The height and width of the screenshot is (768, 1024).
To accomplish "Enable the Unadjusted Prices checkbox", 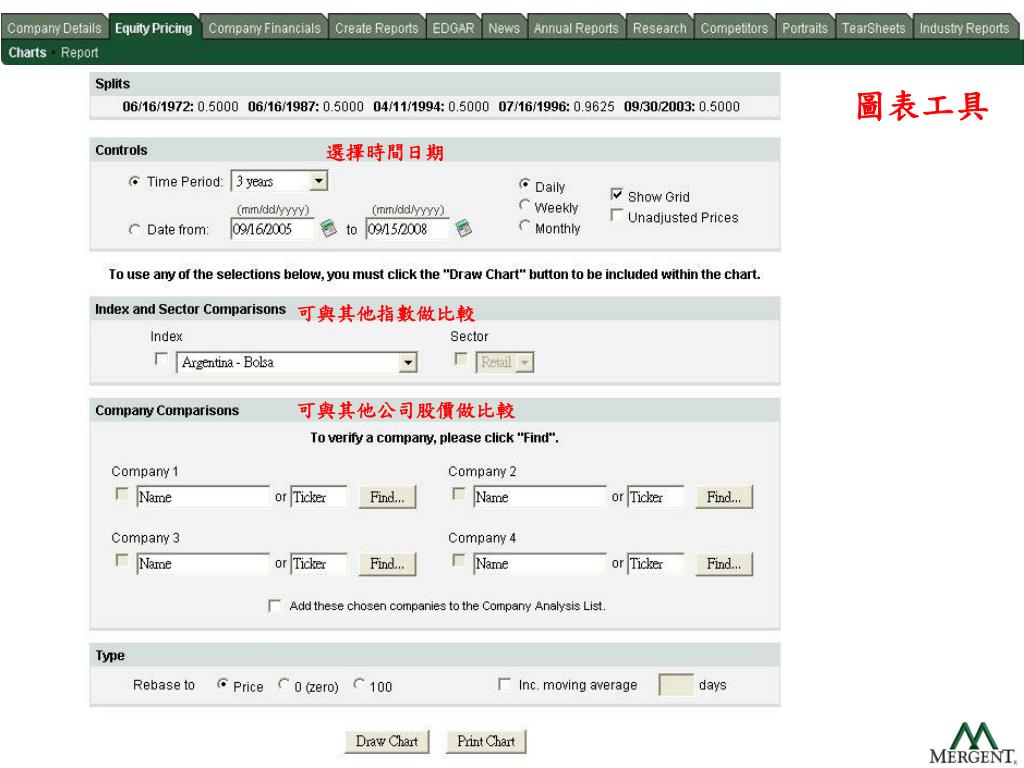I will pos(616,215).
